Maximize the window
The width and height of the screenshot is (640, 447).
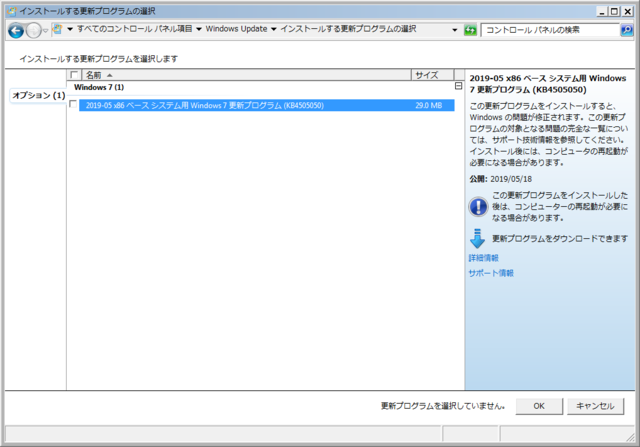pyautogui.click(x=614, y=11)
